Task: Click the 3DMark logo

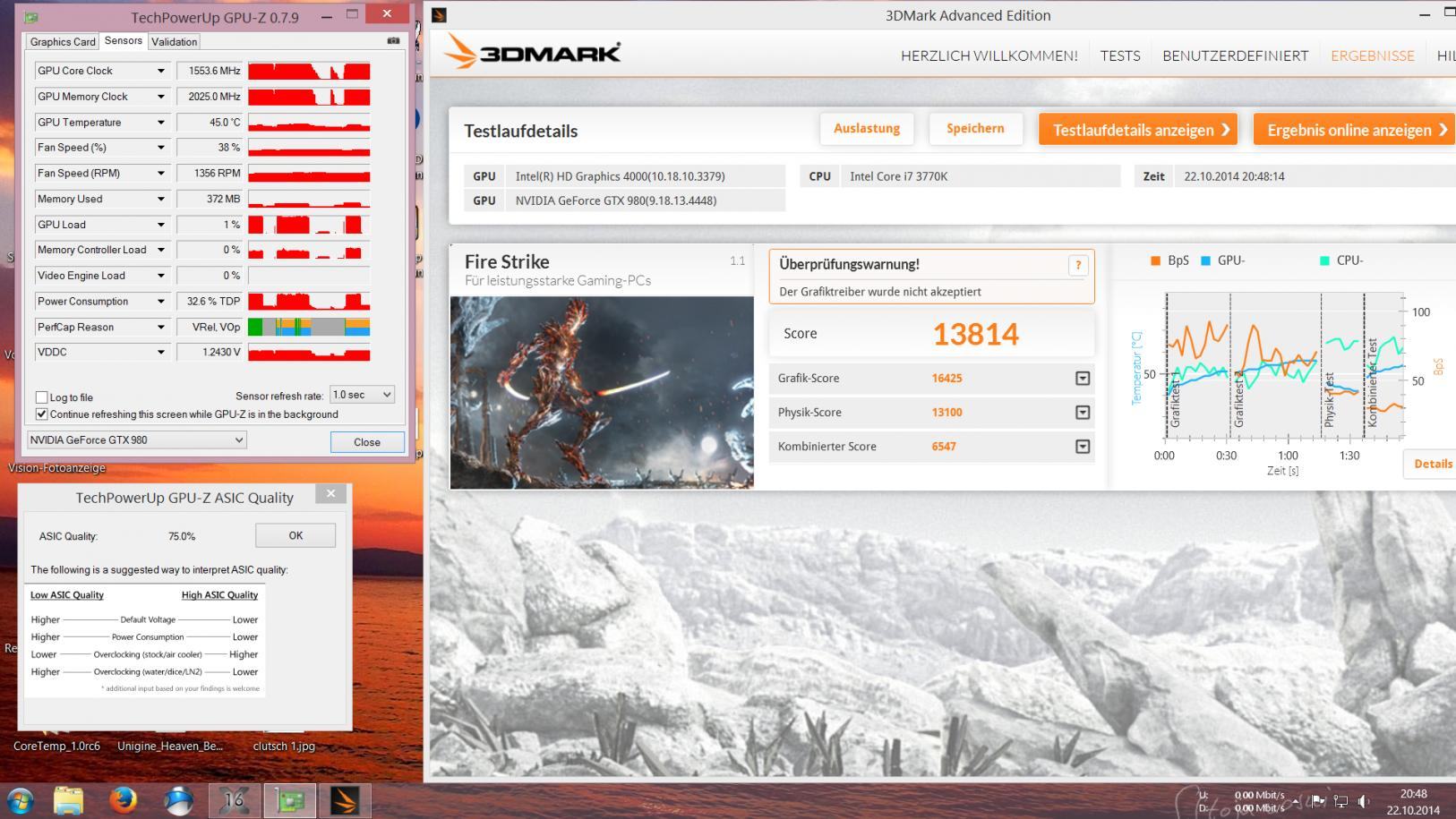Action: coord(532,53)
